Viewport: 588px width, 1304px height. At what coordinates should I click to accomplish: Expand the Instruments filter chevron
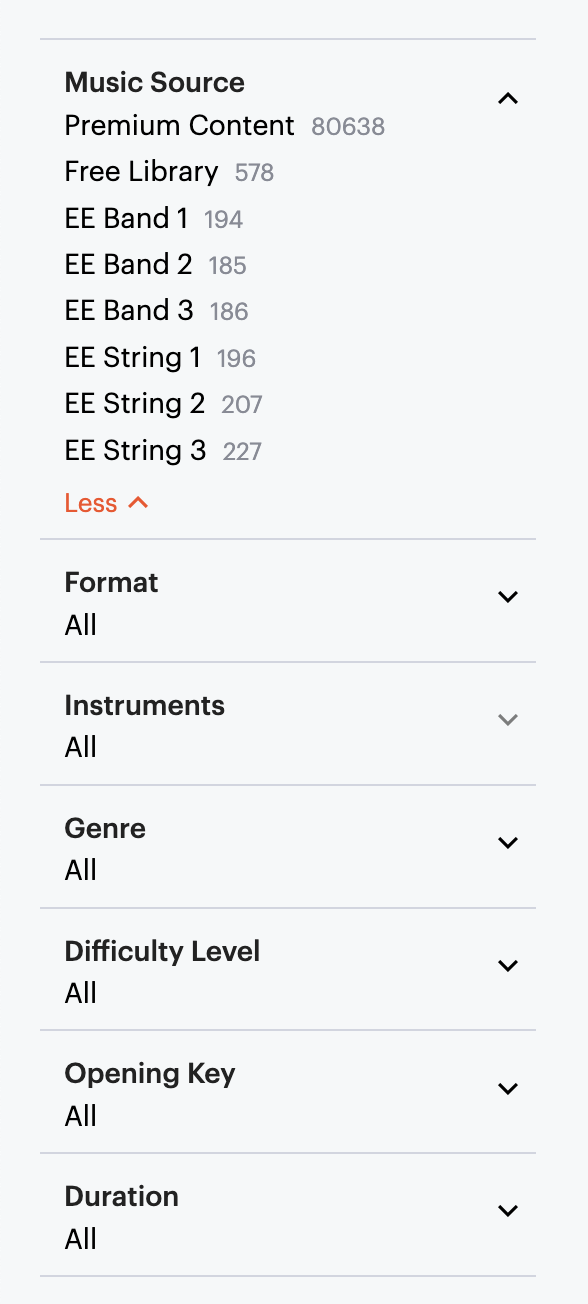coord(508,719)
